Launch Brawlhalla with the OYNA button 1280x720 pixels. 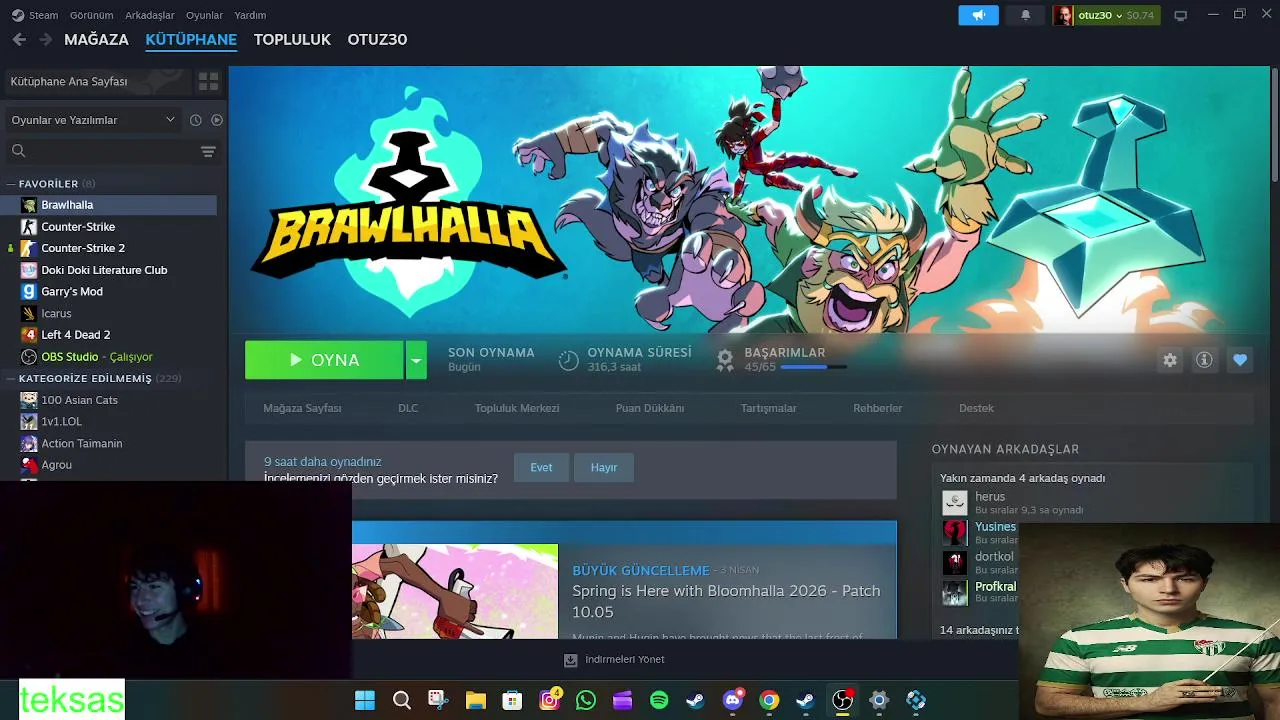coord(324,360)
